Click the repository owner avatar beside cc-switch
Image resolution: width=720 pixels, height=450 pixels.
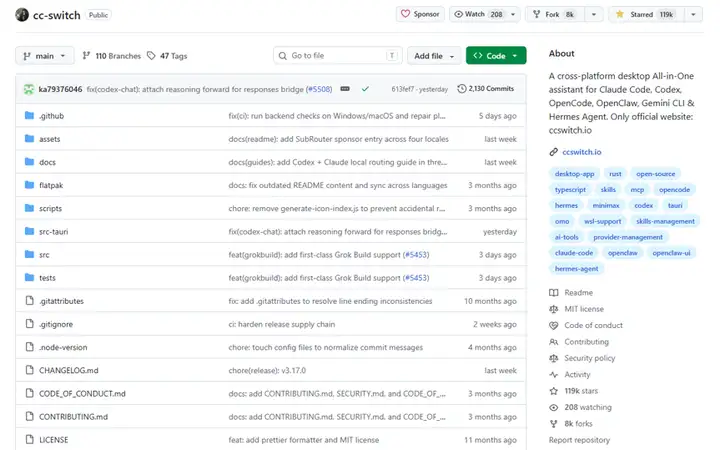22,15
